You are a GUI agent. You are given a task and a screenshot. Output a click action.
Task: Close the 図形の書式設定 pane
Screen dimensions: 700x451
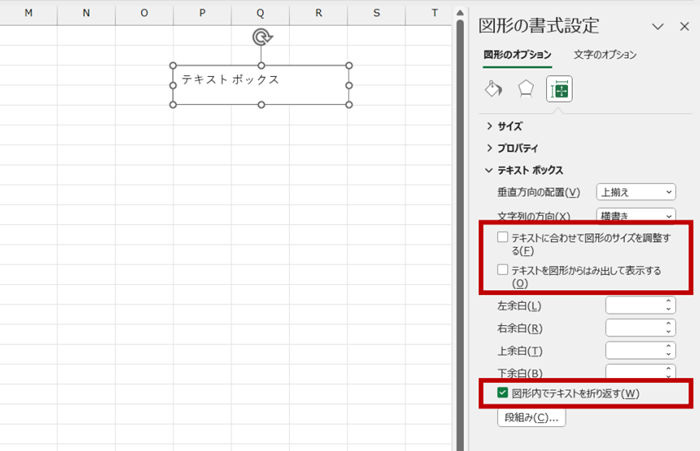click(684, 27)
